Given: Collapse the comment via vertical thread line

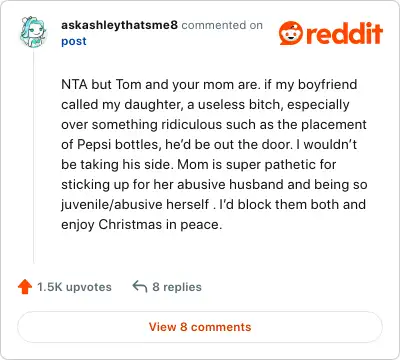Looking at the screenshot, I should click(x=33, y=157).
